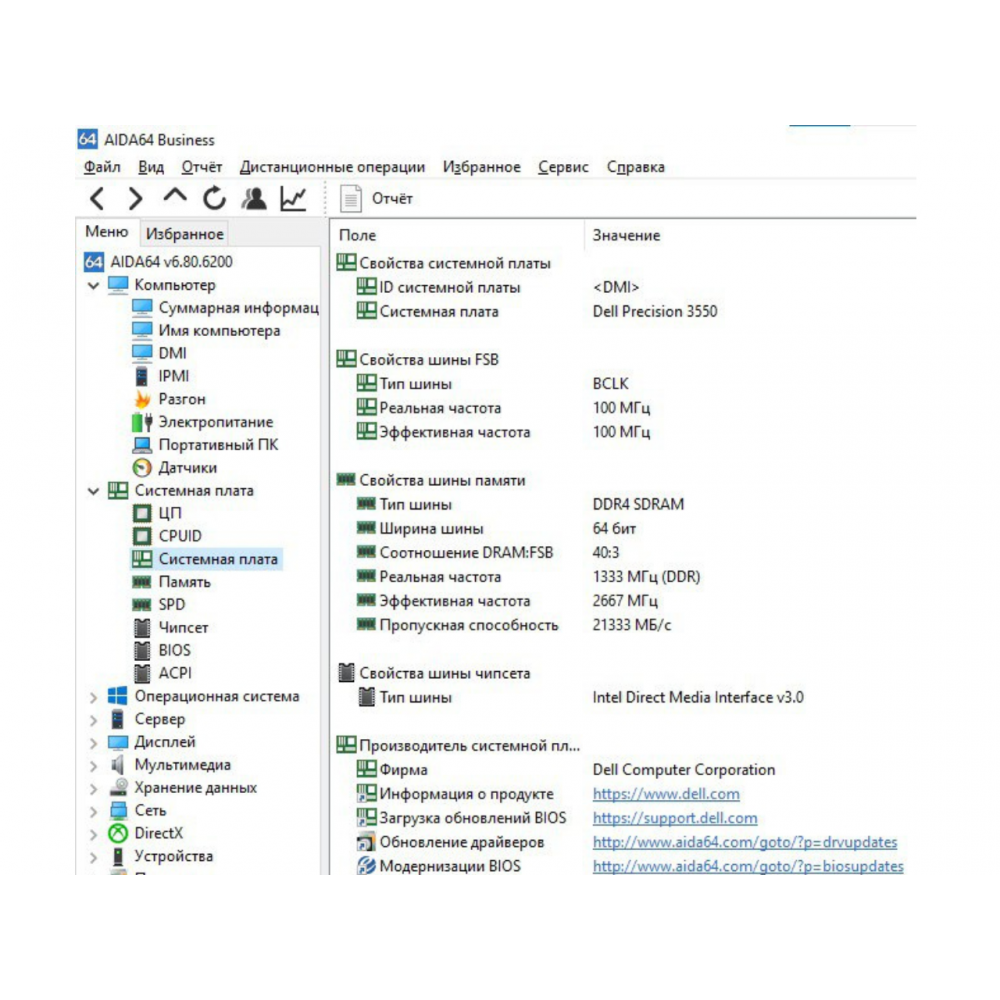
Task: Expand the Операционная система node
Action: tap(94, 698)
